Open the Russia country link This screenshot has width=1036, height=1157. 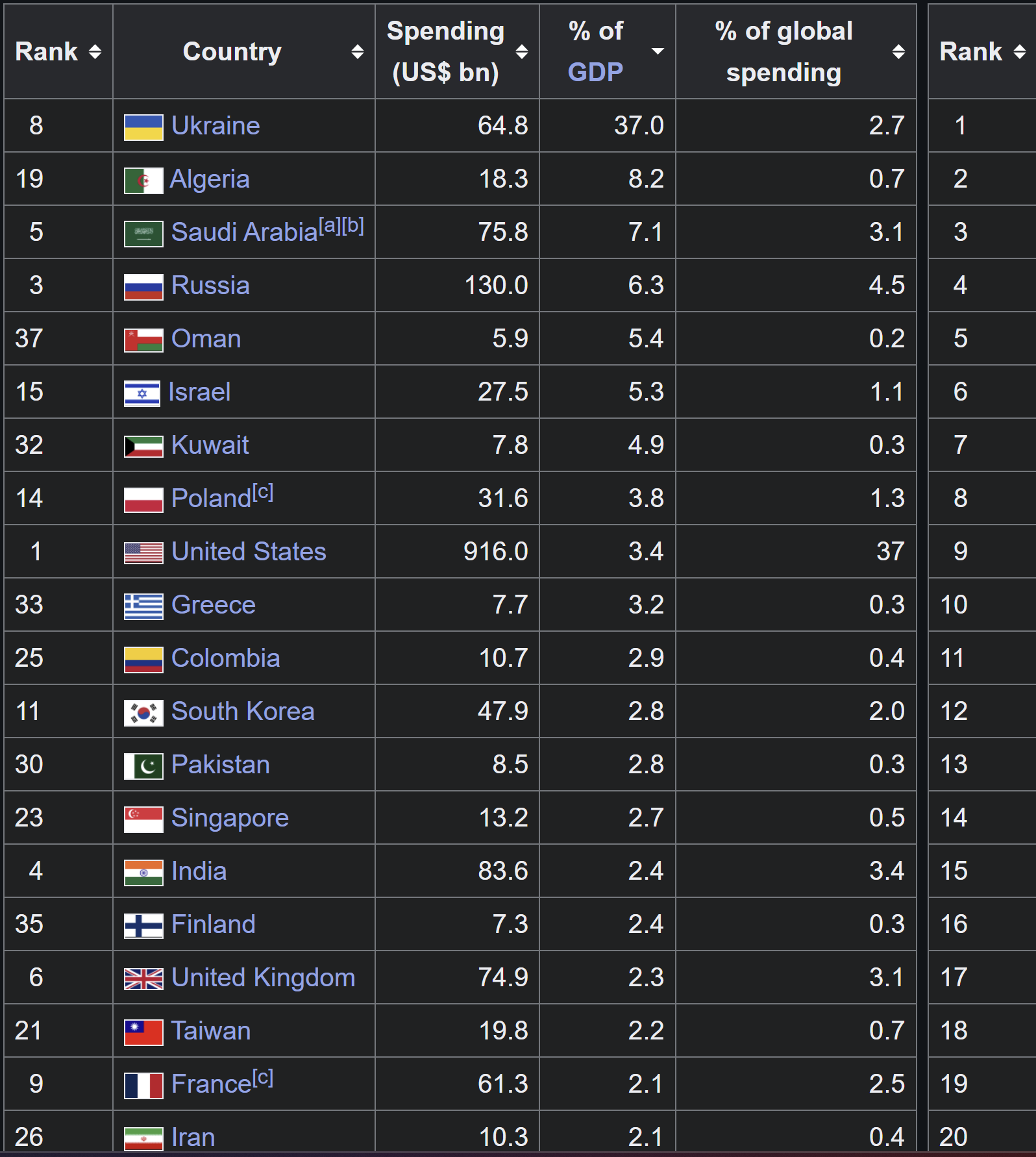coord(210,286)
